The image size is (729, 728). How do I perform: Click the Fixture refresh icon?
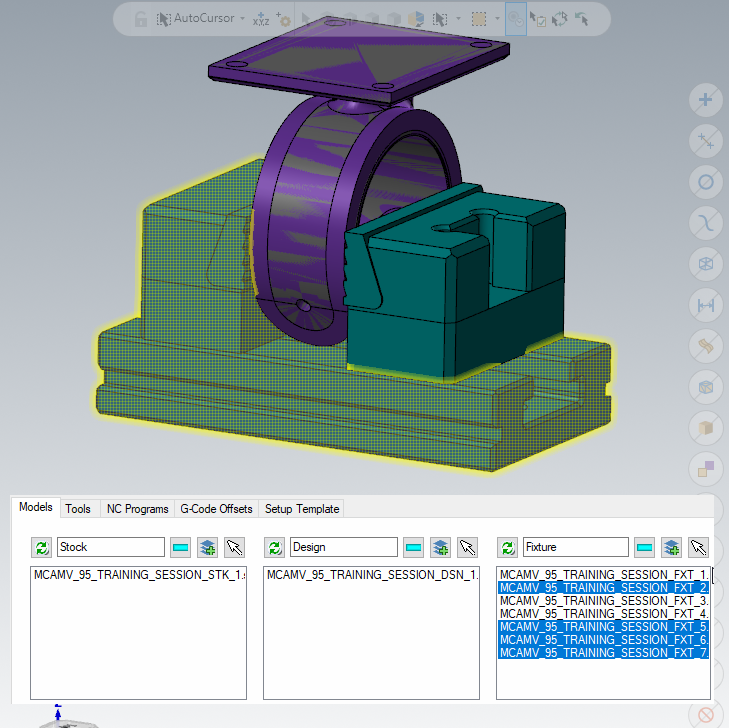[x=507, y=547]
